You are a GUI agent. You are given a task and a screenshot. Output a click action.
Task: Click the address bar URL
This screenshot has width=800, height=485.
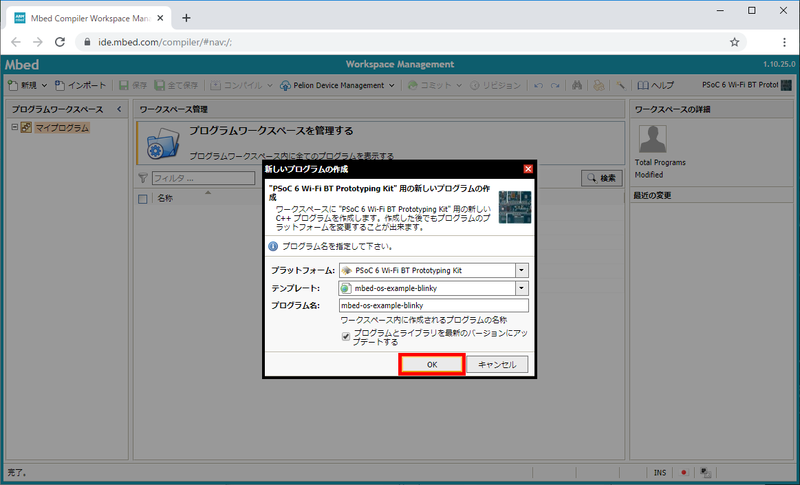coord(165,42)
